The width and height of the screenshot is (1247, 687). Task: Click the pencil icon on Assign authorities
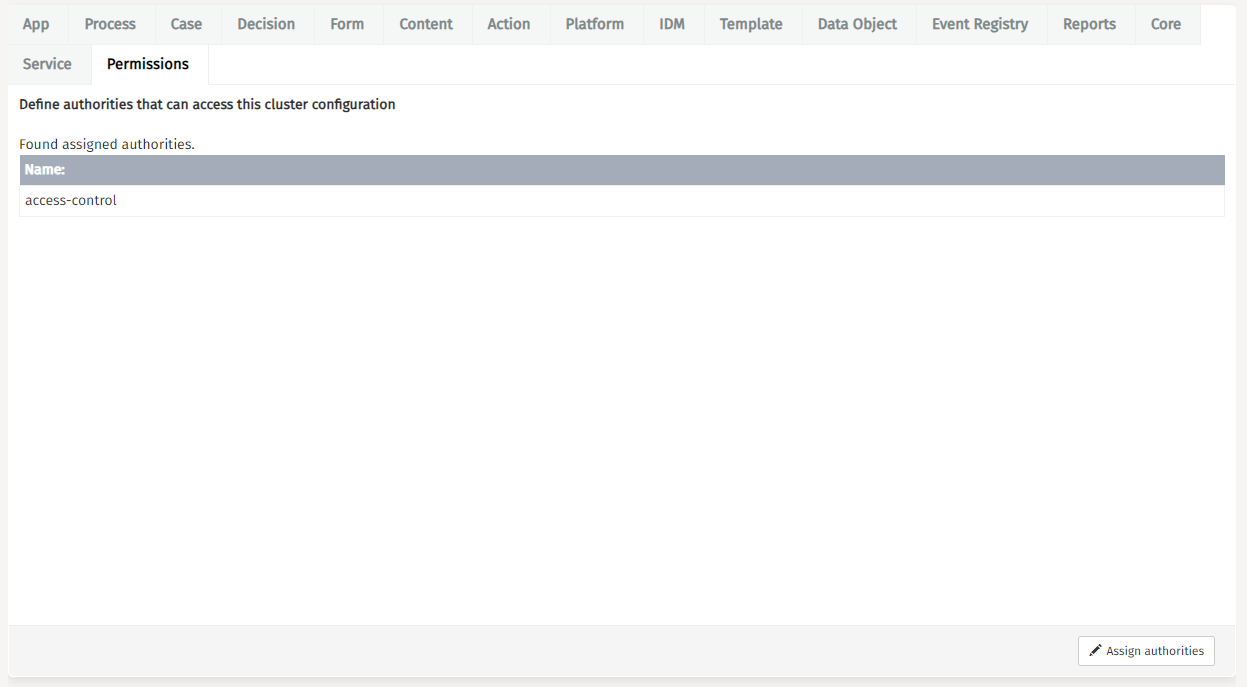(1095, 650)
